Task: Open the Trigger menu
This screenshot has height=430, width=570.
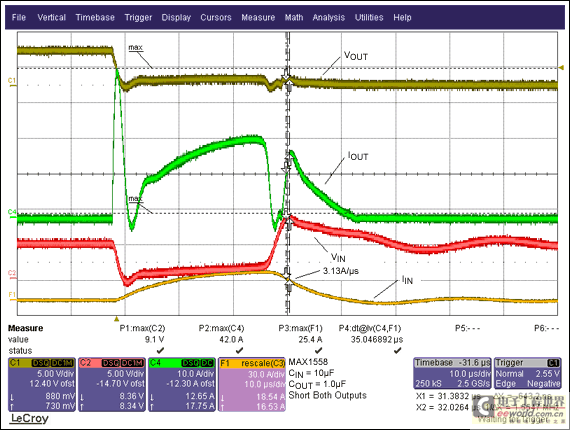Action: click(x=138, y=17)
